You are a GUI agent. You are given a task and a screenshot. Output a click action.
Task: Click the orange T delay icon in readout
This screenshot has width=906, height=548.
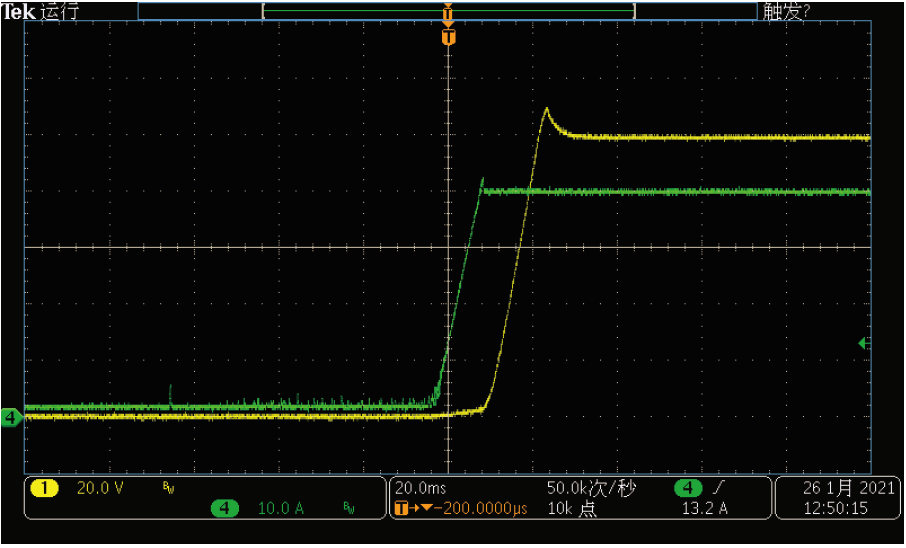pos(402,509)
